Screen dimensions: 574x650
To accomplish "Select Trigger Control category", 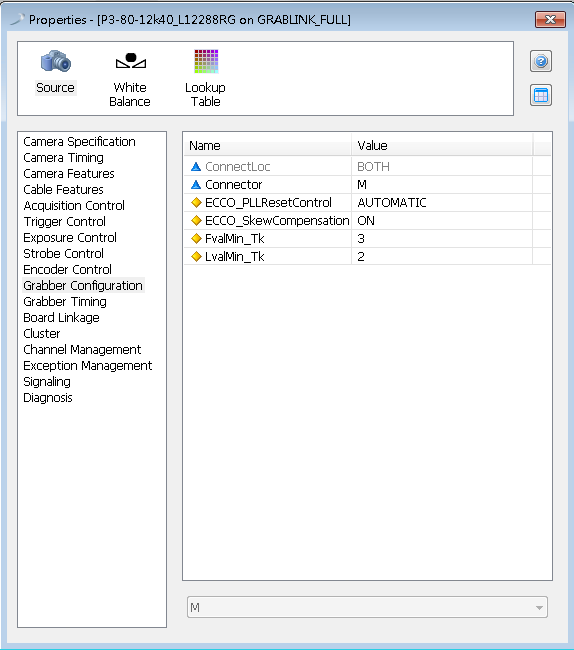I will pyautogui.click(x=64, y=222).
